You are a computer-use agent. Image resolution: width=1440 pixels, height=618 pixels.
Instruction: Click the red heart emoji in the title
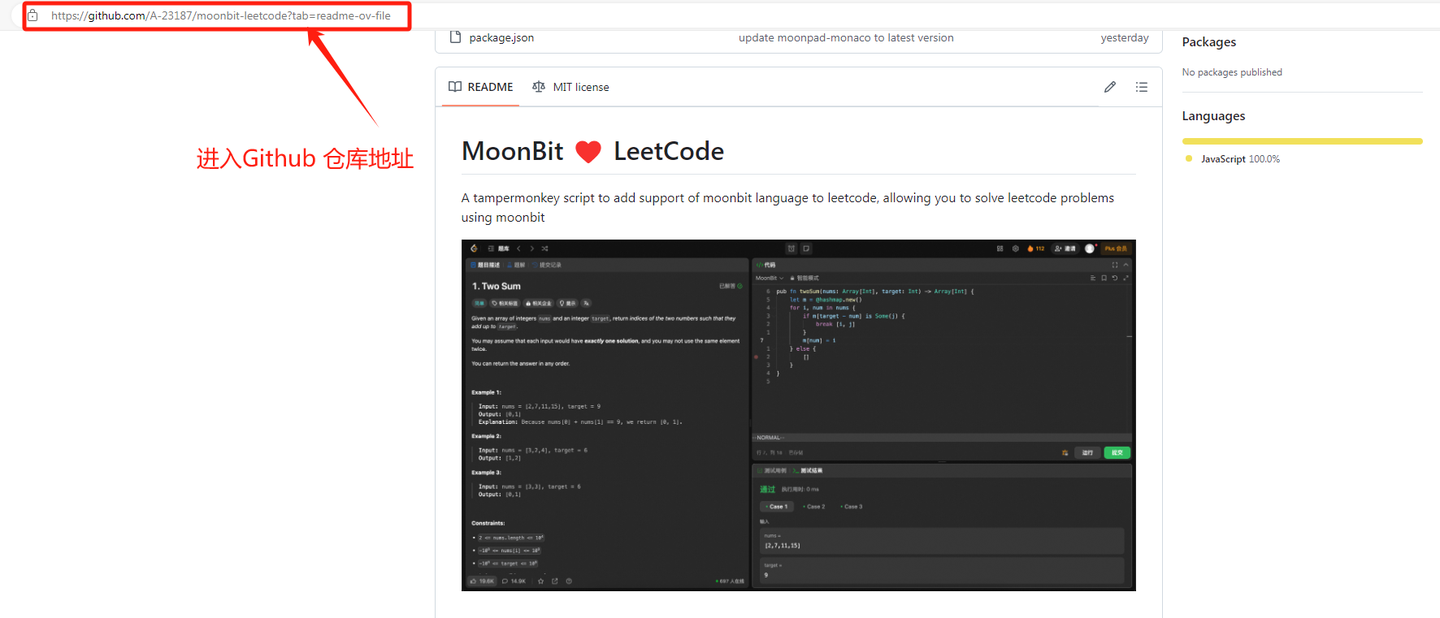588,151
